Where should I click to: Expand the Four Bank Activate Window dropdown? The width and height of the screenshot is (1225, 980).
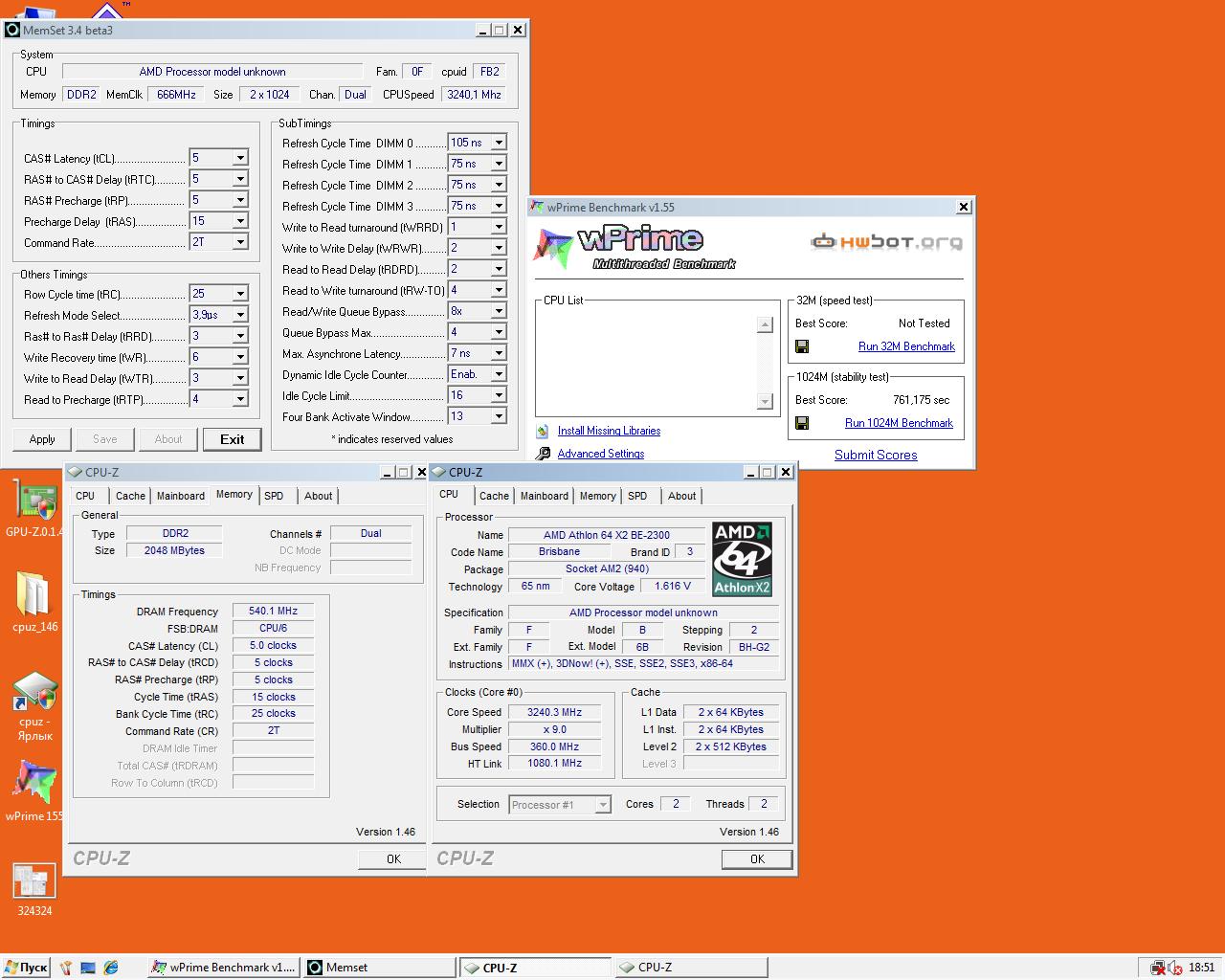[x=499, y=416]
